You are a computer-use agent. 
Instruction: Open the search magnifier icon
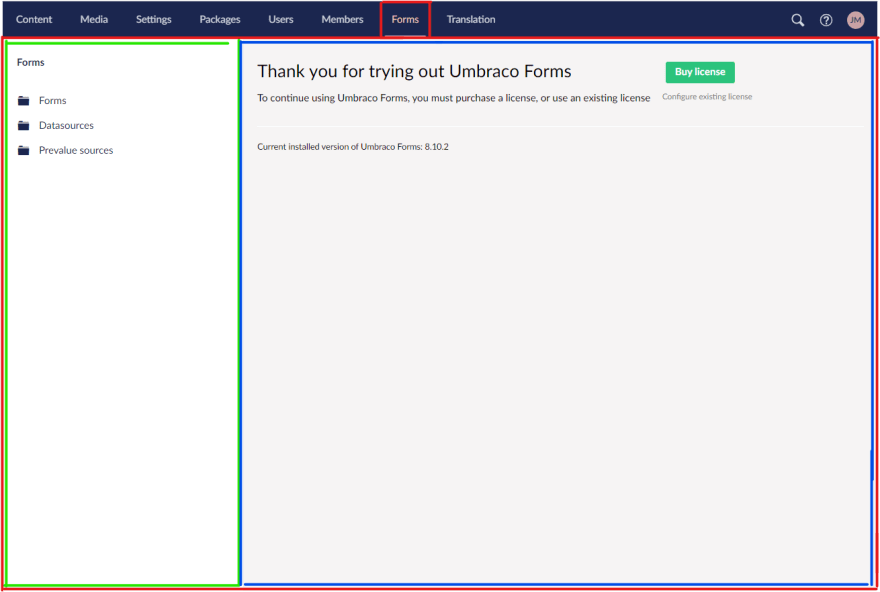[798, 20]
